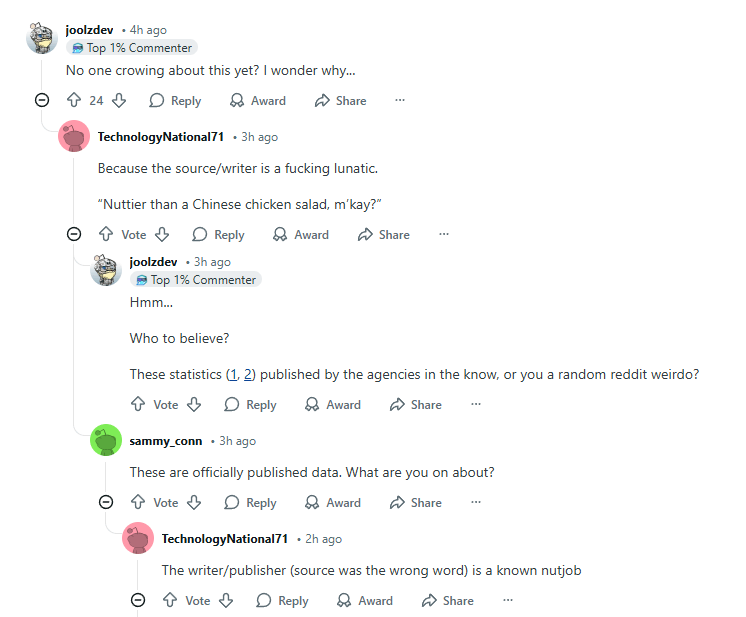
Task: Open more options on sammy_conn's comment
Action: click(x=476, y=502)
